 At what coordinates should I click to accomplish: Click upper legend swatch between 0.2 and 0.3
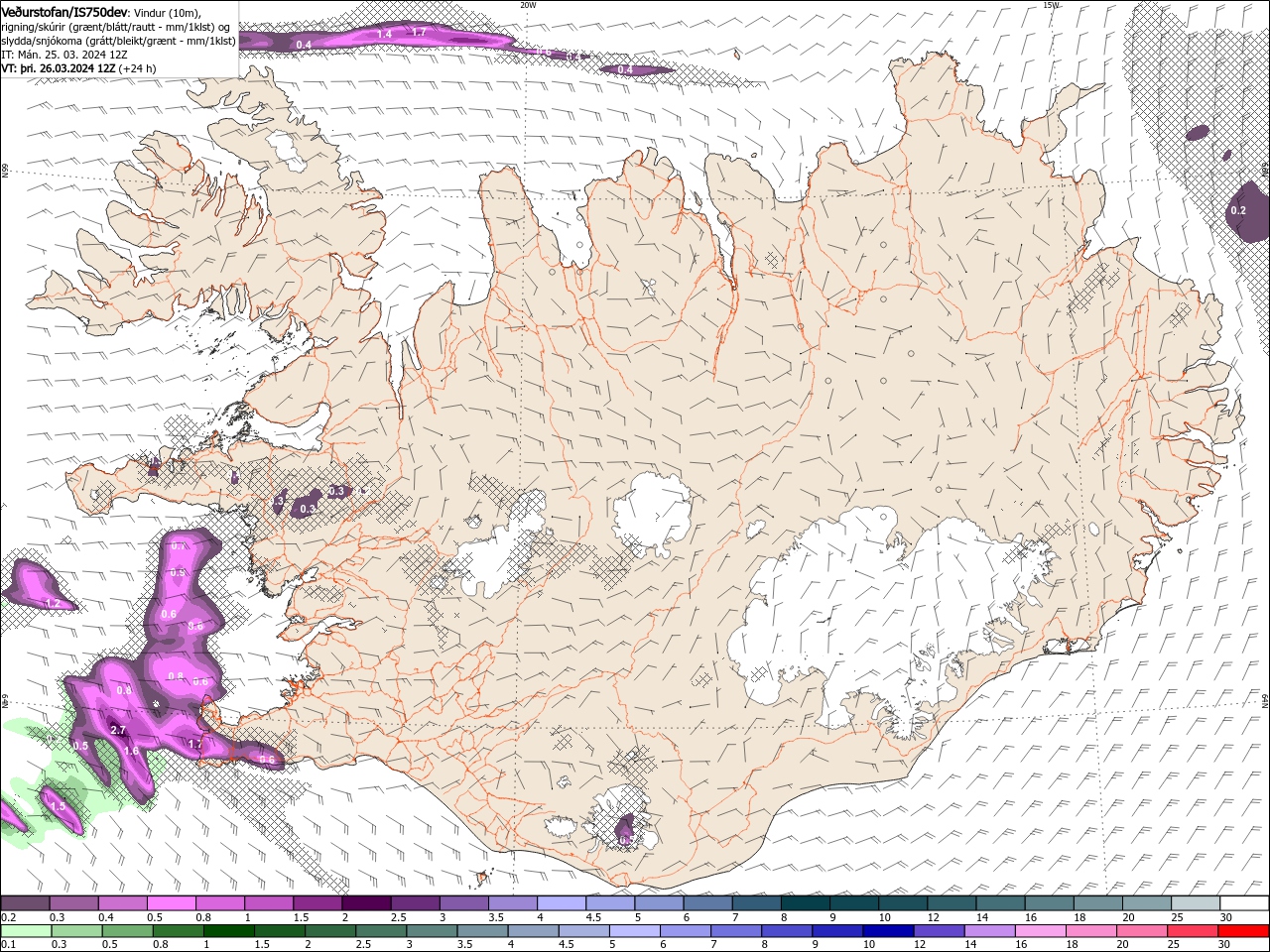pos(26,903)
